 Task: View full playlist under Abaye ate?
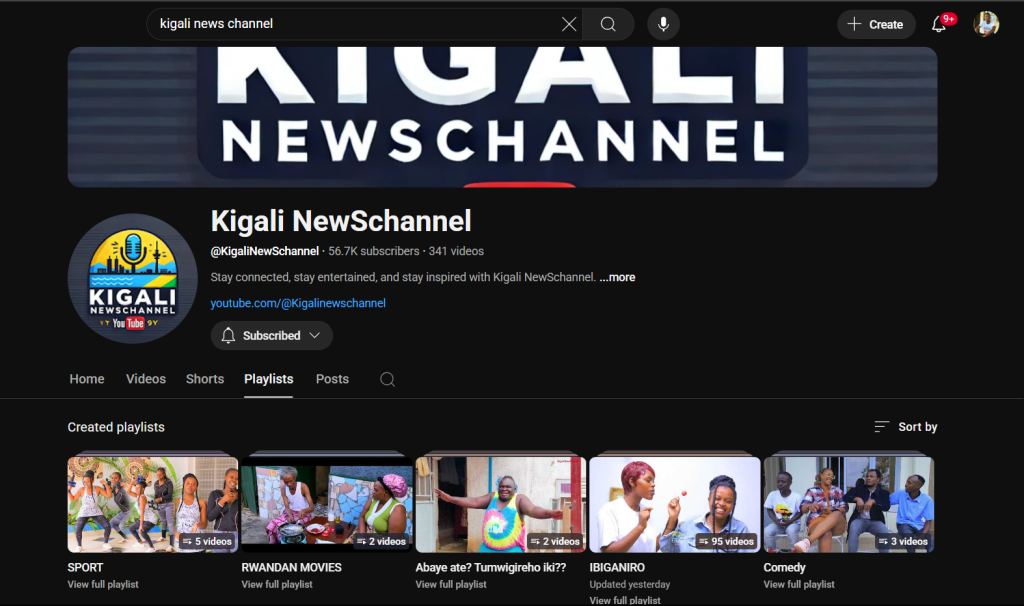tap(451, 584)
